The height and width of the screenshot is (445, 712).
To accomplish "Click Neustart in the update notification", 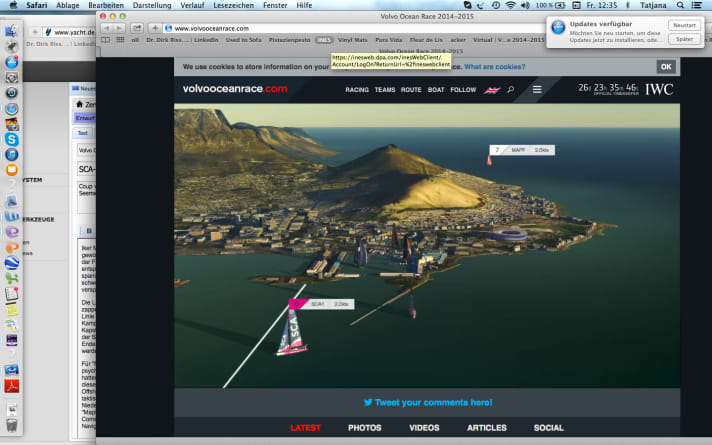I will (684, 25).
